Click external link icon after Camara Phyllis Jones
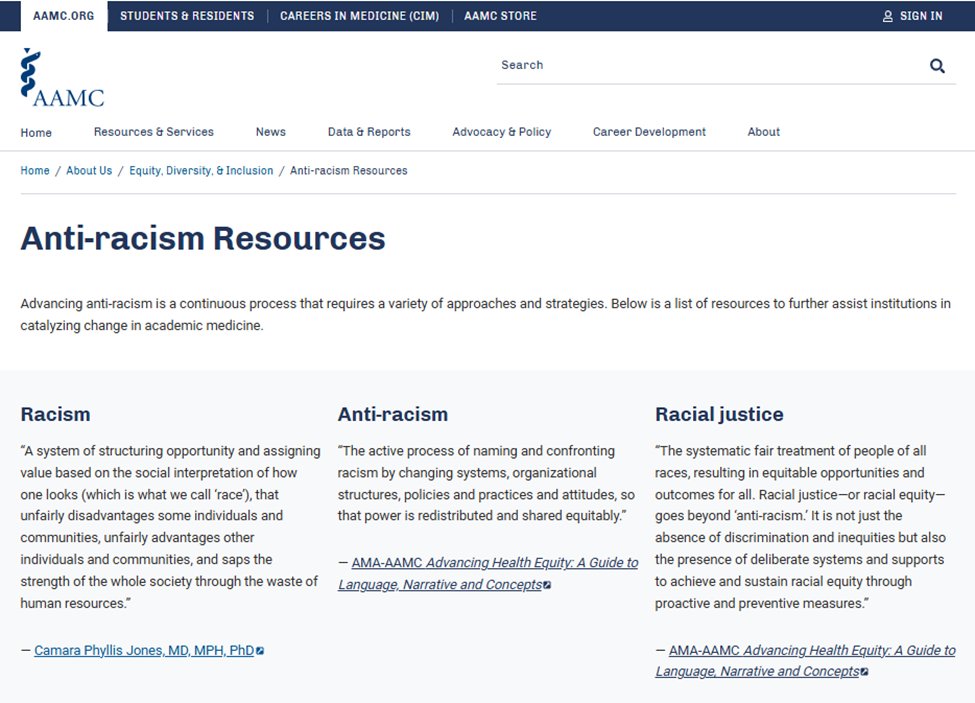975x703 pixels. pyautogui.click(x=260, y=651)
